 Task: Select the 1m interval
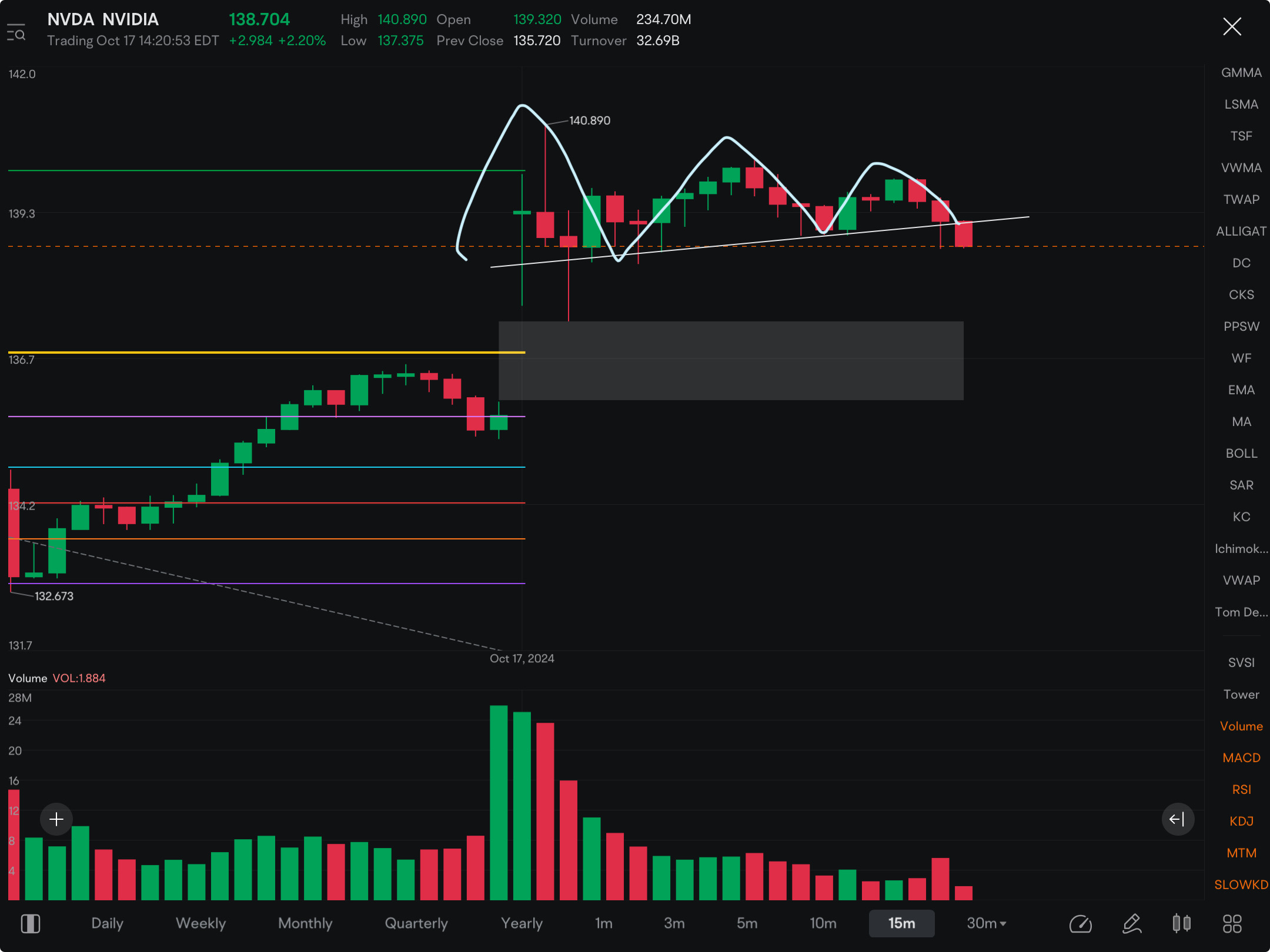click(x=604, y=923)
